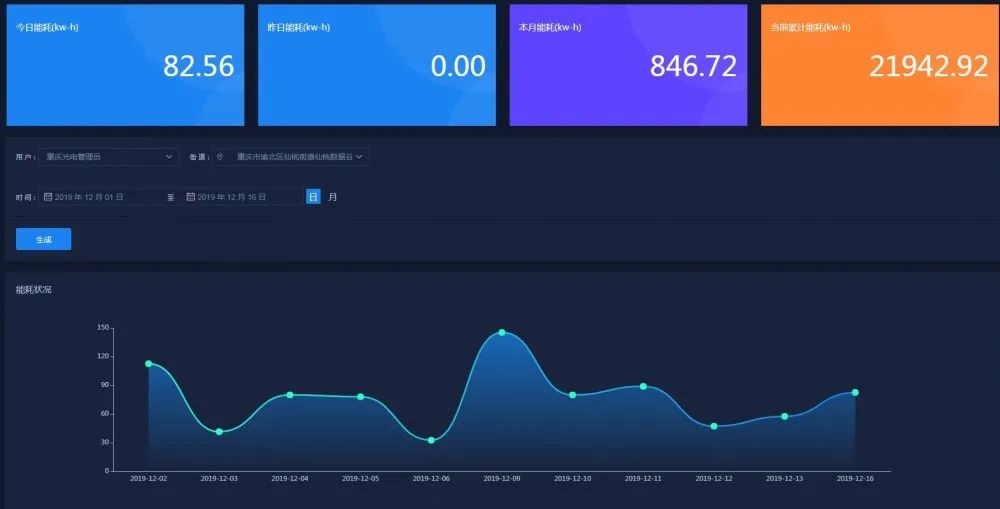This screenshot has width=1000, height=509.
Task: Open the 昨日能耗 card showing 0.00
Action: [x=376, y=65]
